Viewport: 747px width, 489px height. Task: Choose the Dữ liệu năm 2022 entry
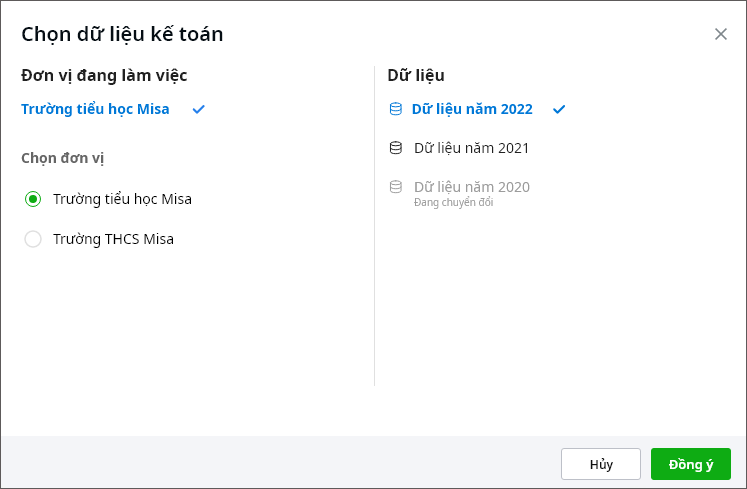click(x=472, y=109)
